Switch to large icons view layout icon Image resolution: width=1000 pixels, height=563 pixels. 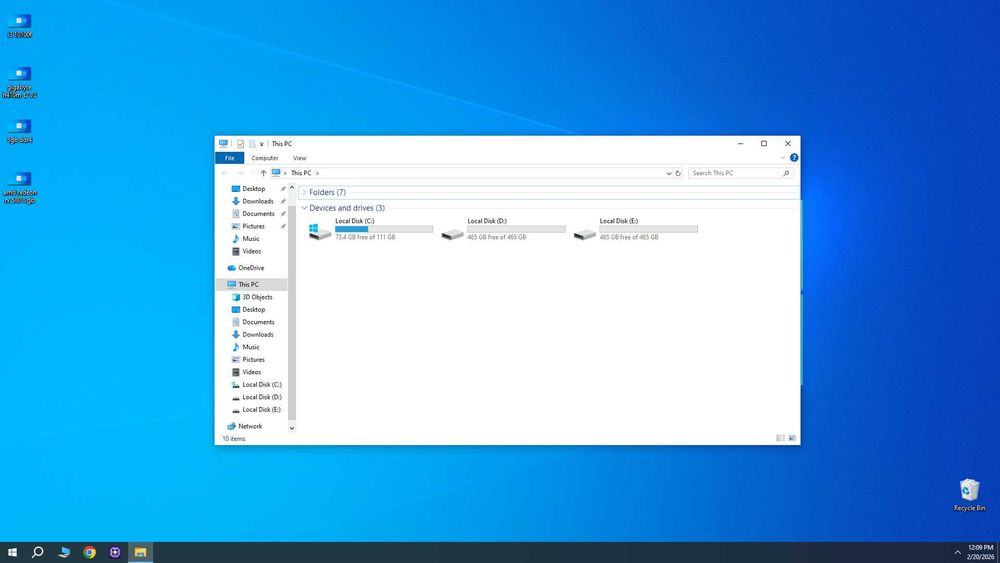coord(792,438)
